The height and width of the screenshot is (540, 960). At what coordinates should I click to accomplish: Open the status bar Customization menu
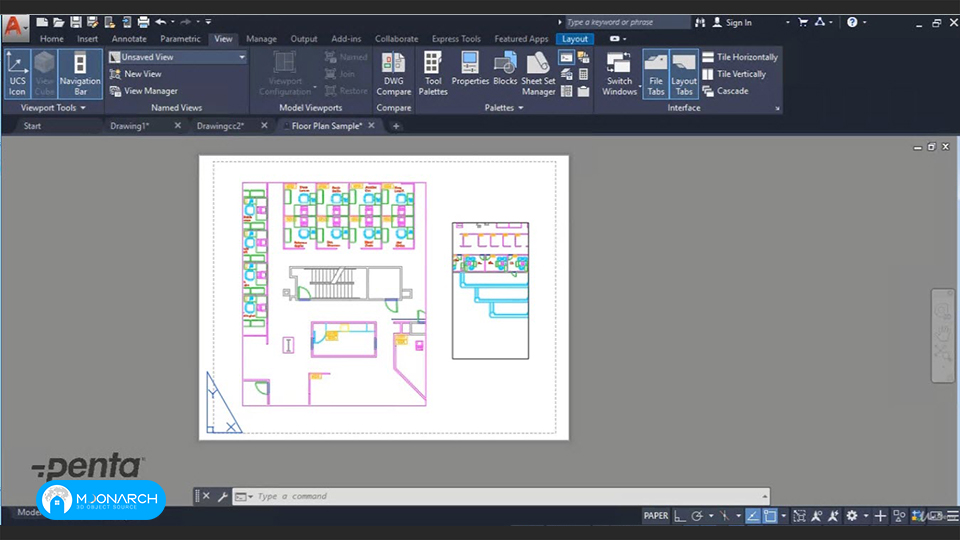[x=953, y=516]
